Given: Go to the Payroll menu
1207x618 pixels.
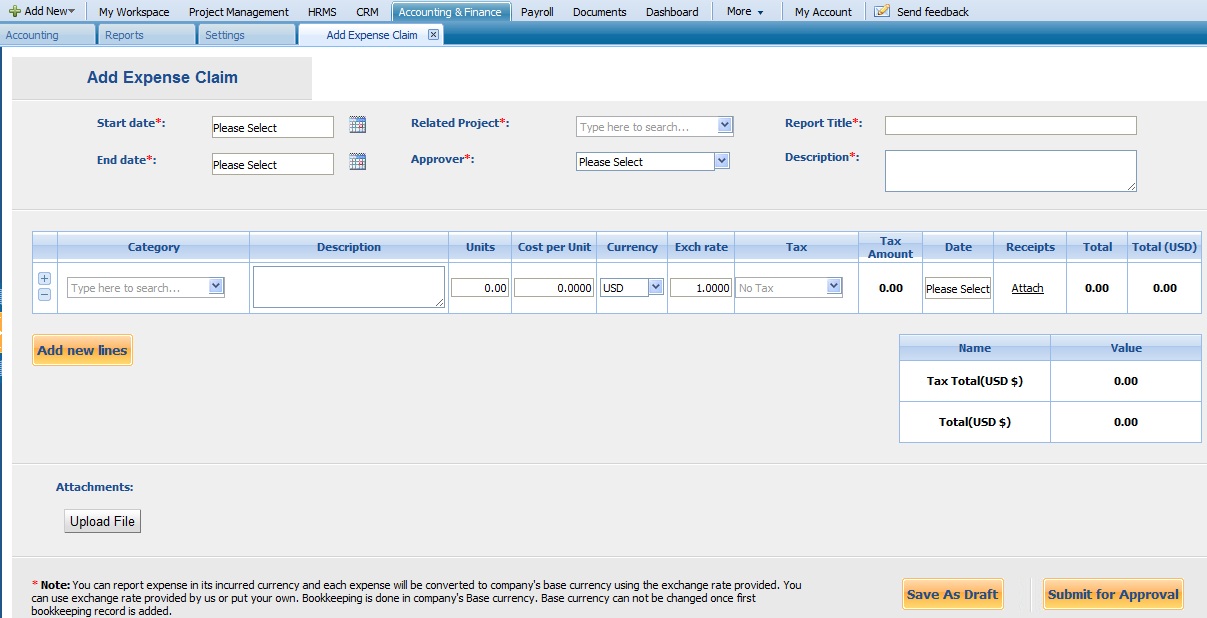Looking at the screenshot, I should [537, 12].
